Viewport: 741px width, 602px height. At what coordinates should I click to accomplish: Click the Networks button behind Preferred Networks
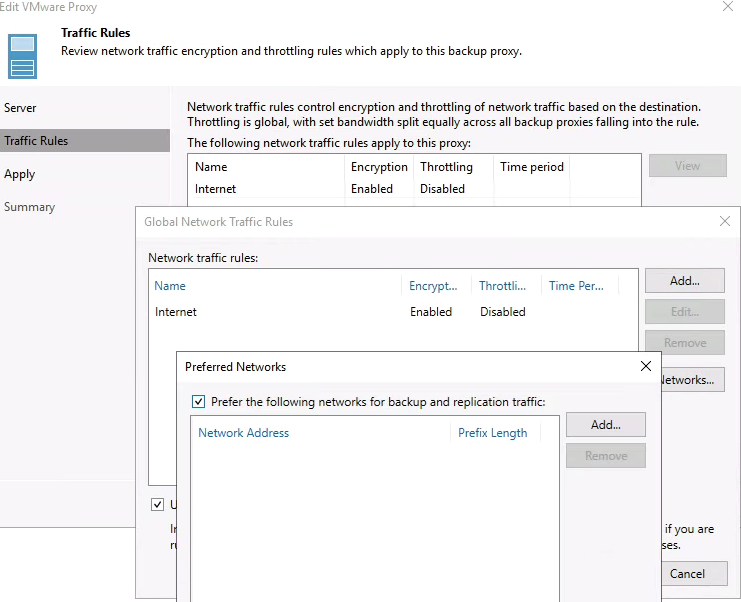[x=693, y=380]
